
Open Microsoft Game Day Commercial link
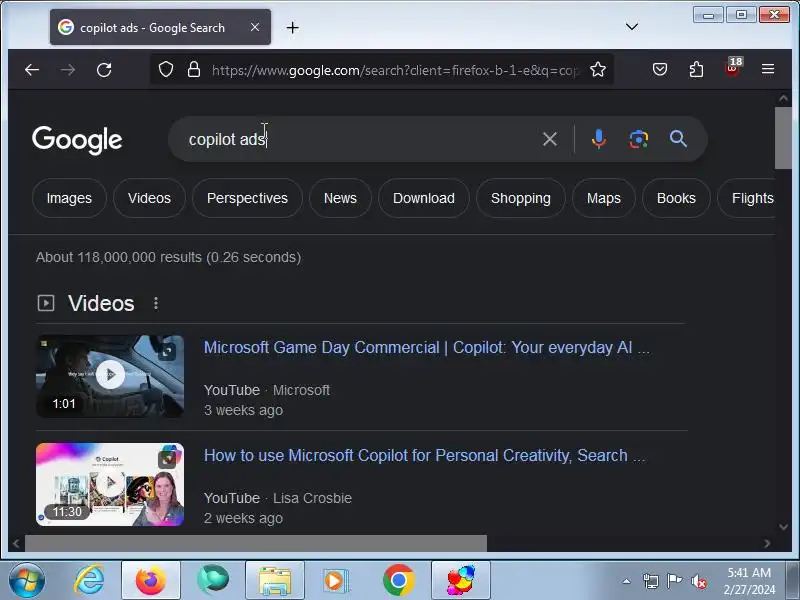427,347
